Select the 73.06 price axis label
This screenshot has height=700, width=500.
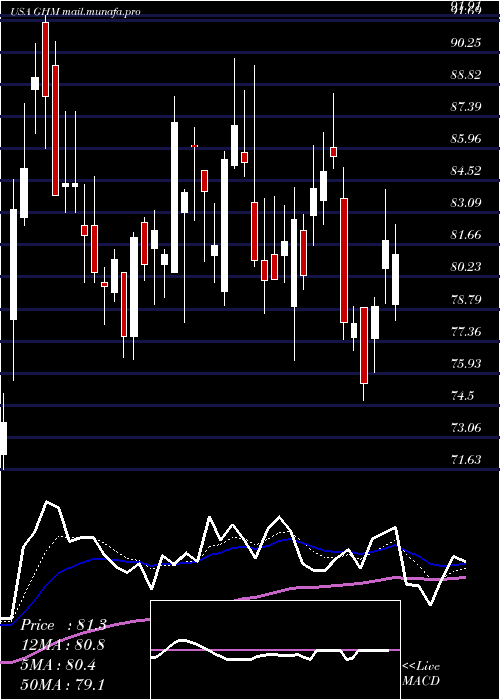click(466, 428)
